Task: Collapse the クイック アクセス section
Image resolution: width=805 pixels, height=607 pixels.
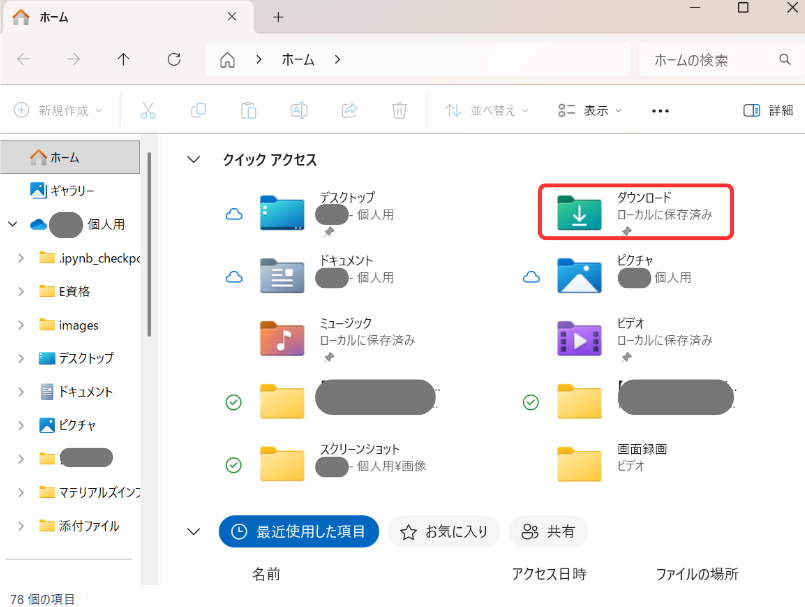Action: 194,160
